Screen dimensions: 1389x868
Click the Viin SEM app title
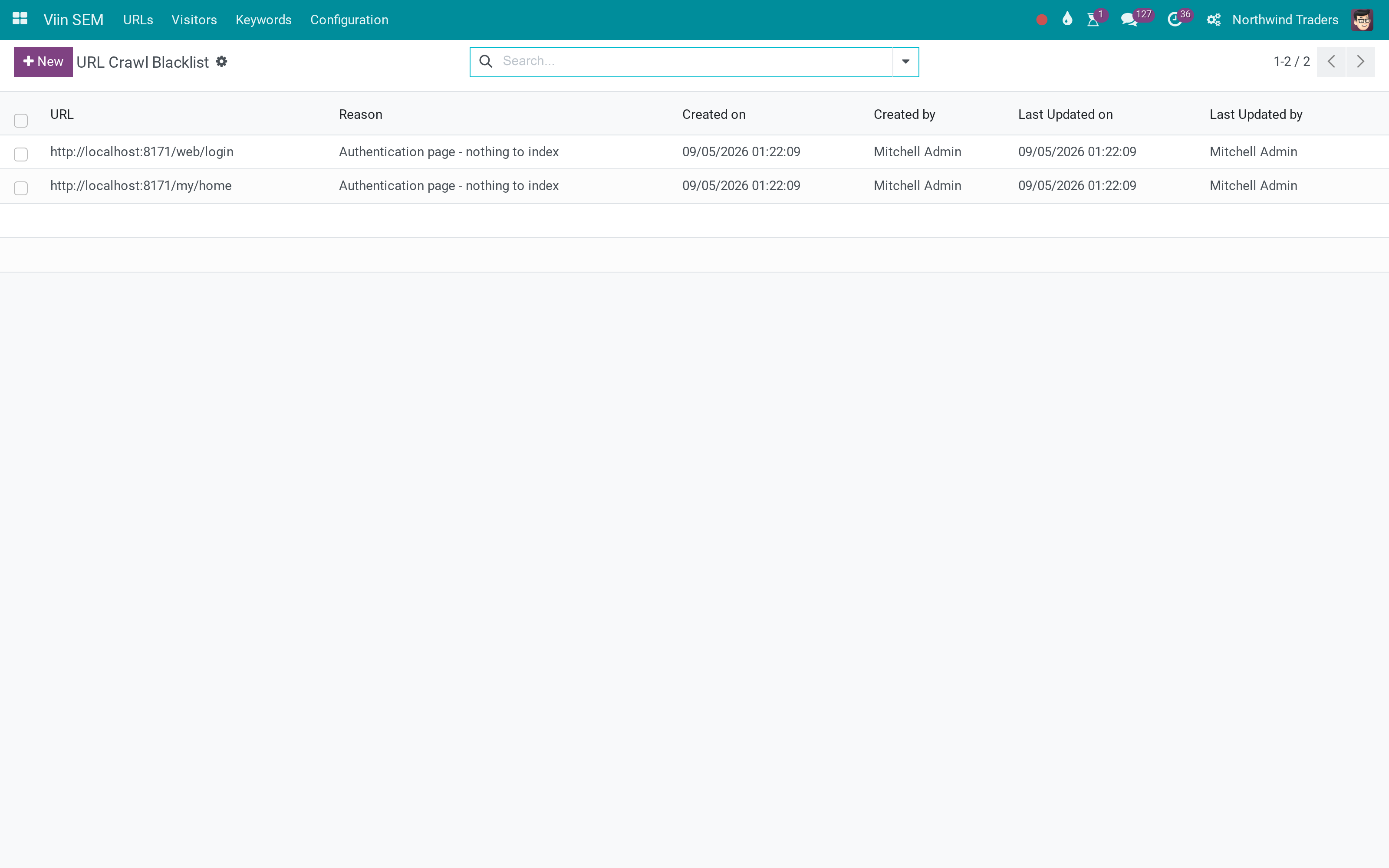73,20
